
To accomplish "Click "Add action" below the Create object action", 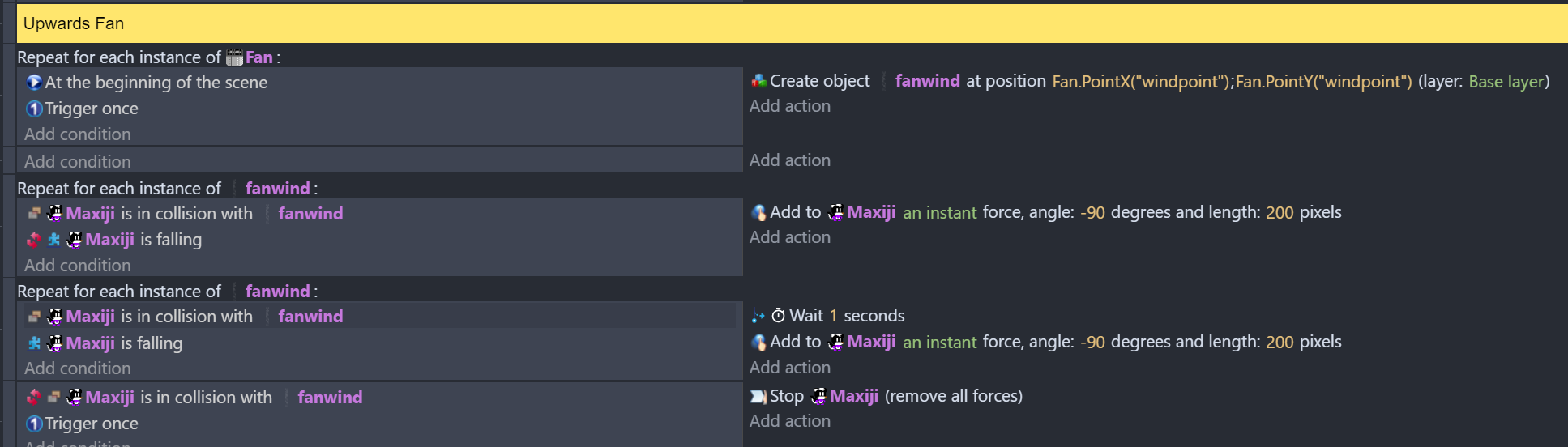I will tap(789, 106).
